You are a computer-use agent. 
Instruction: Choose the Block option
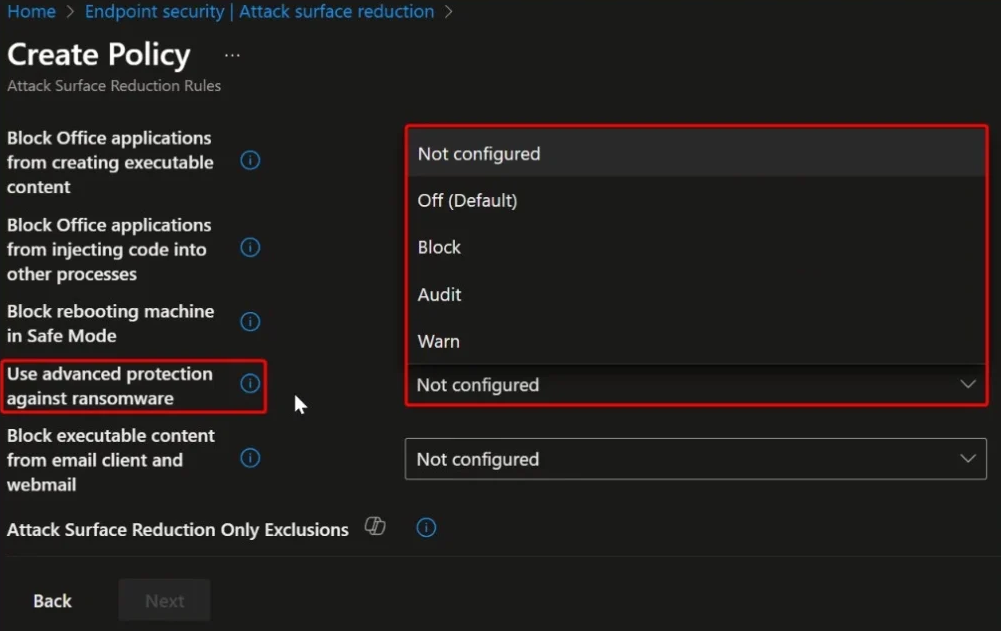click(696, 247)
